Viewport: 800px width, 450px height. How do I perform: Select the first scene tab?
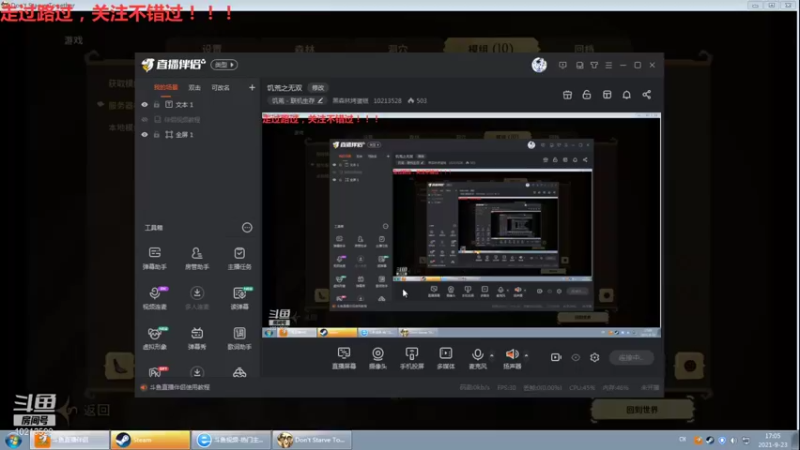[x=166, y=88]
